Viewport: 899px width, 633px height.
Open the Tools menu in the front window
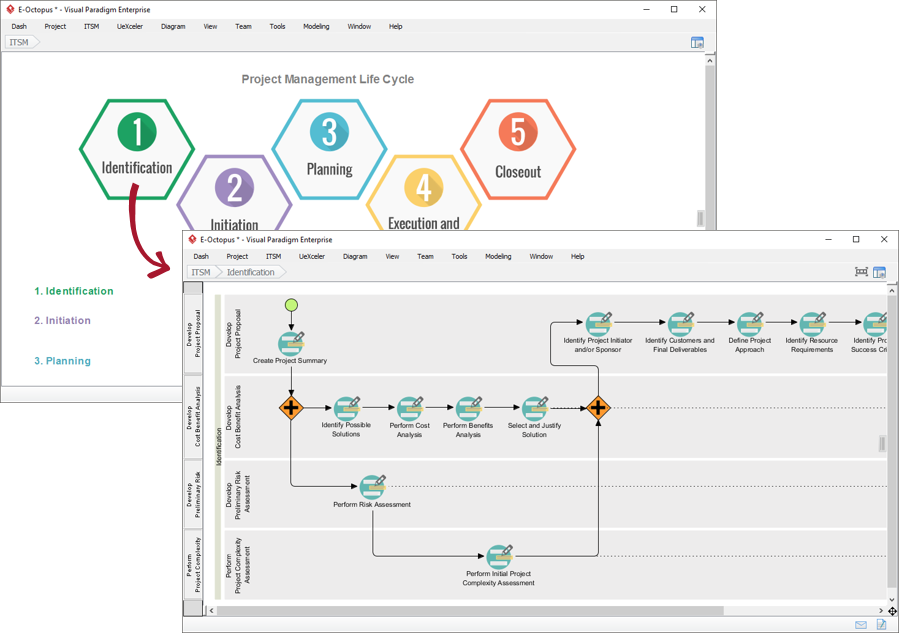(459, 256)
